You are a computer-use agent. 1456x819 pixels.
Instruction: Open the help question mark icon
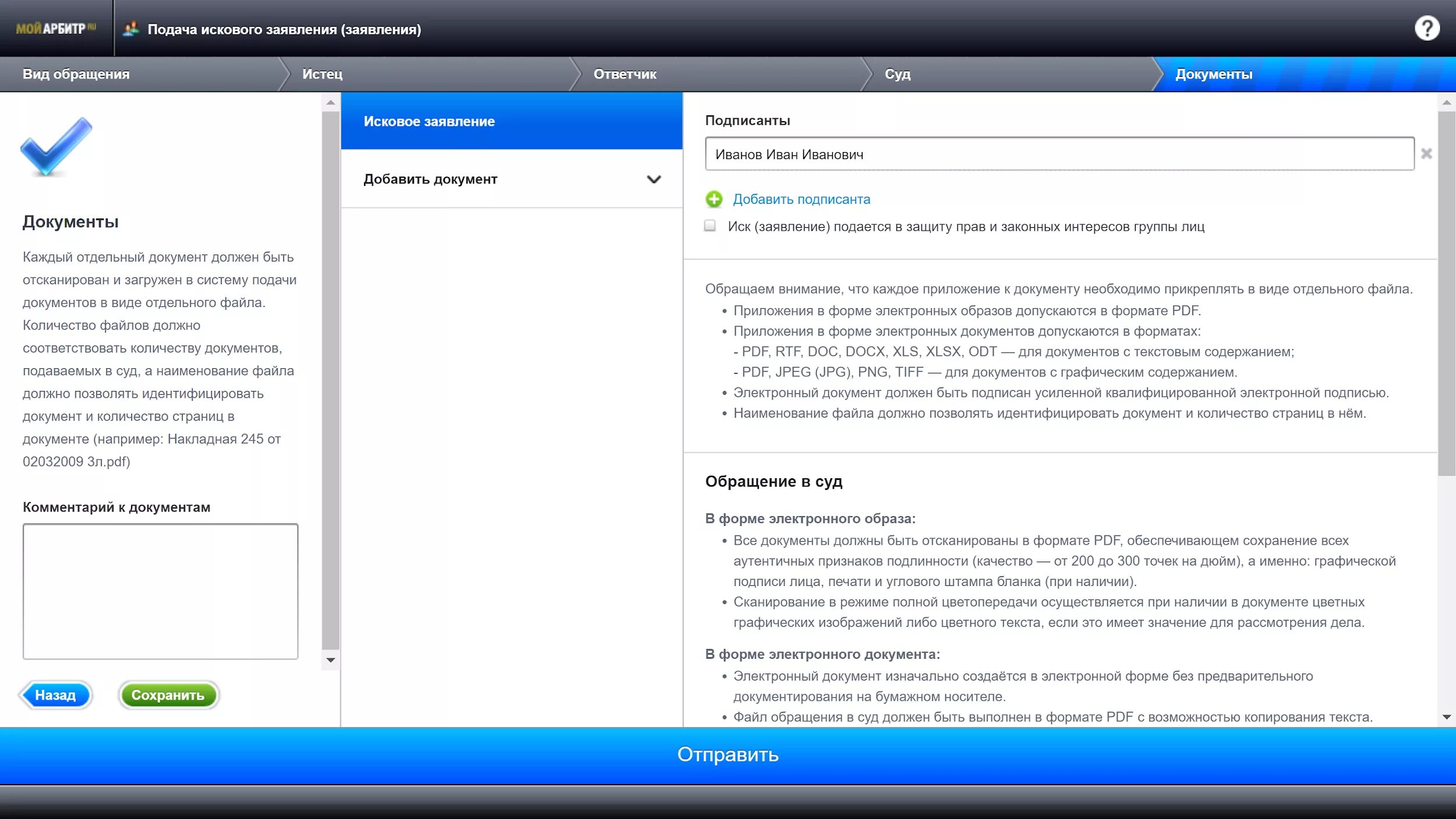[x=1426, y=29]
